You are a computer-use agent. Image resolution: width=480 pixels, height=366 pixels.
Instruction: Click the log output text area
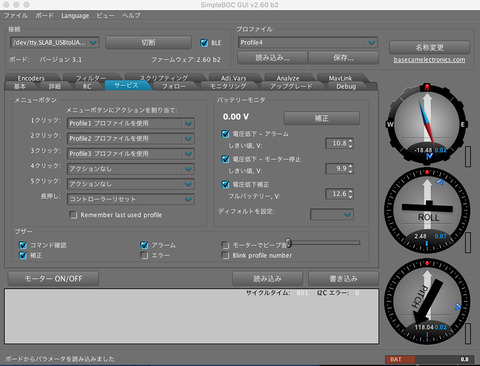coord(192,316)
